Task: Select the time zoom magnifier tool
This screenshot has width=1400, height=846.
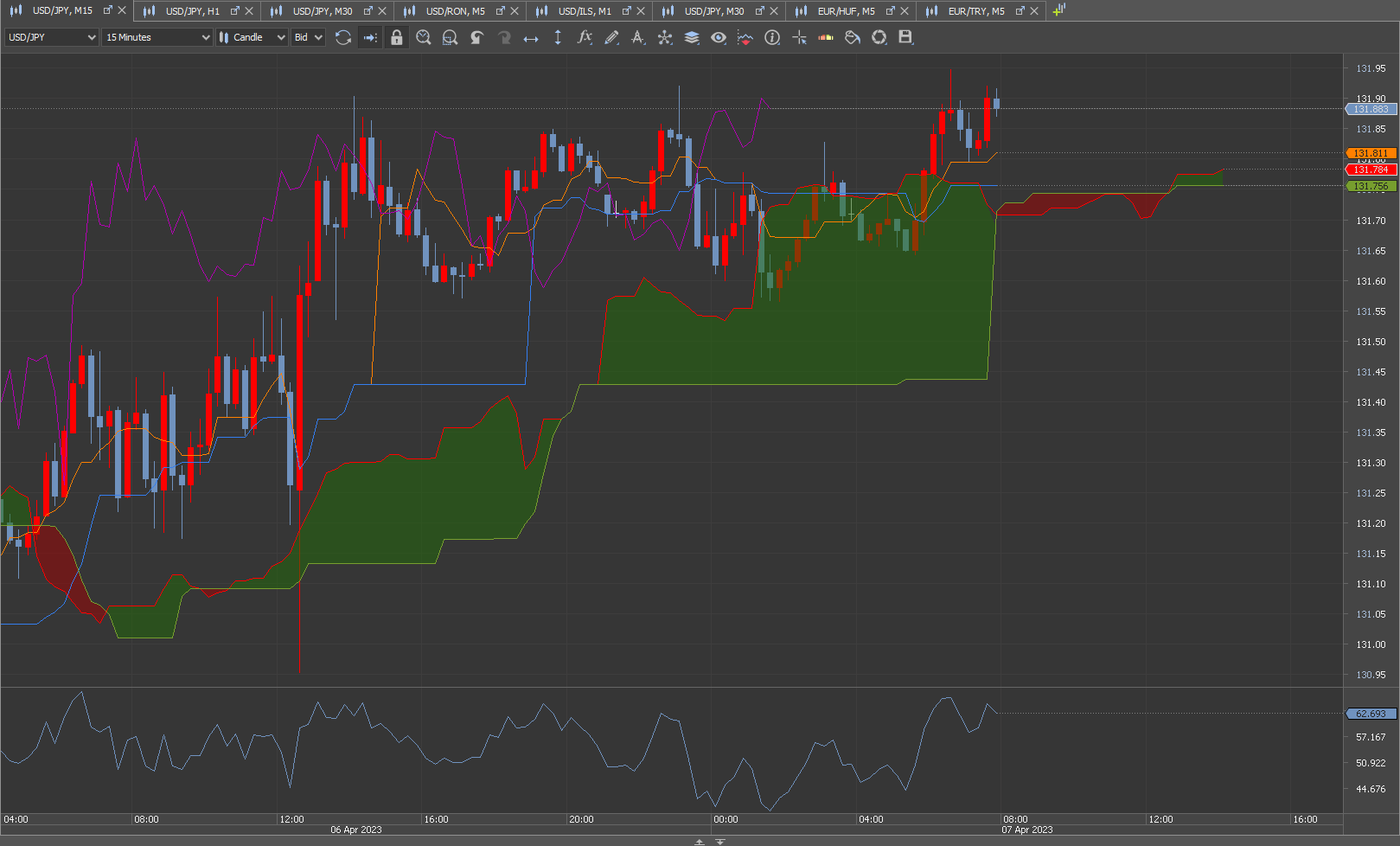Action: (424, 37)
